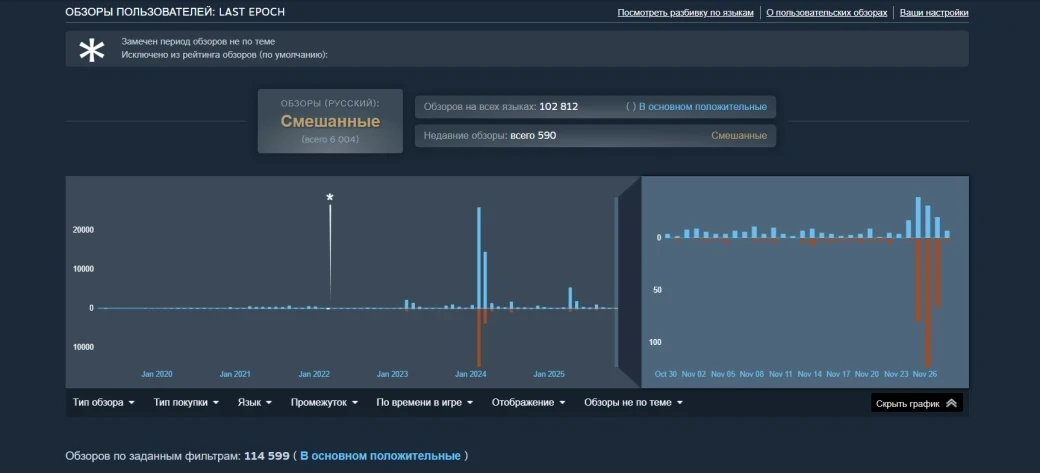Viewport: 1040px width, 473px height.
Task: Click the asterisk marker above the 2022 spike
Action: [x=330, y=198]
